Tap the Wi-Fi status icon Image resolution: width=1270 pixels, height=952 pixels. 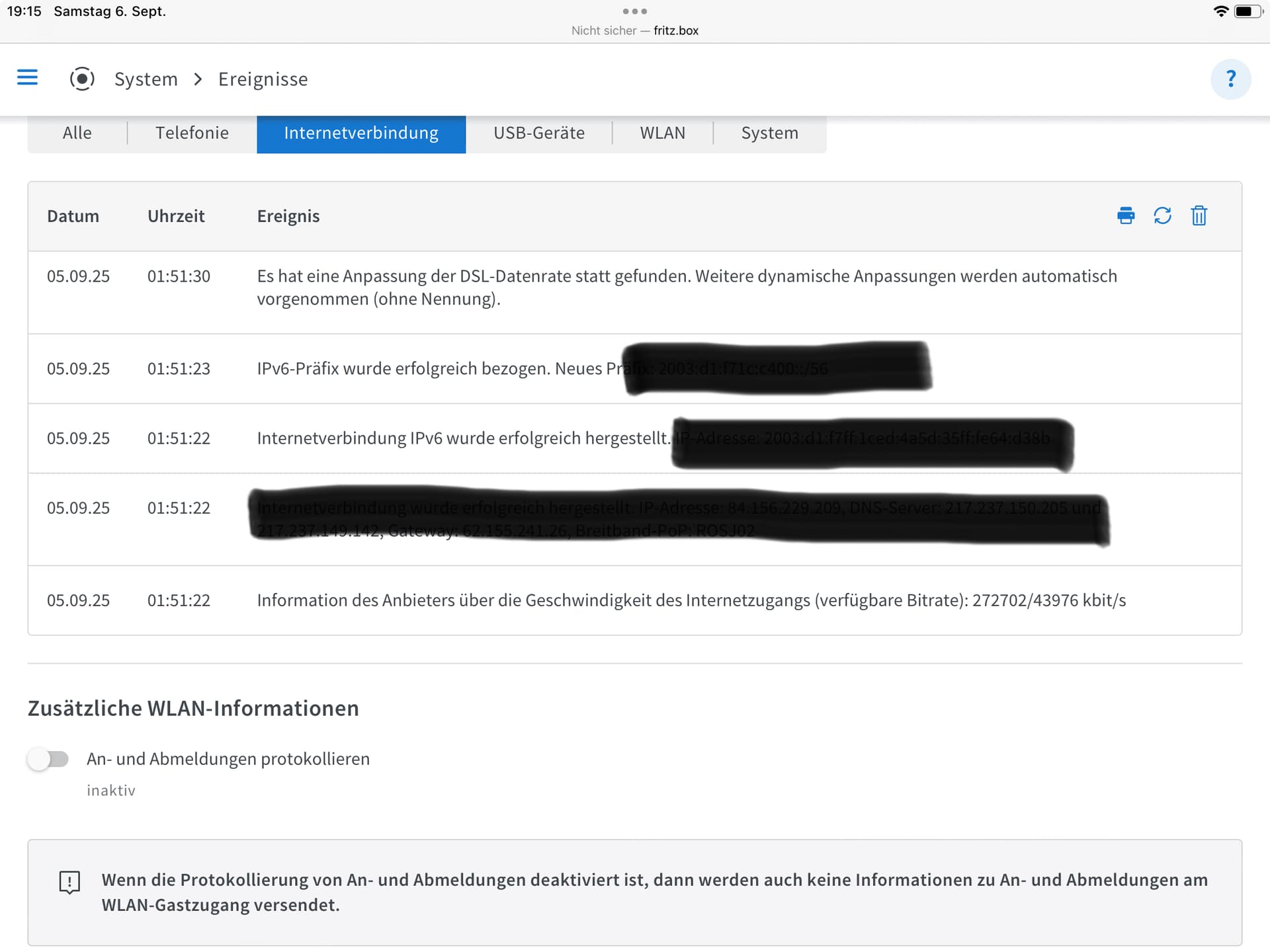(1220, 11)
